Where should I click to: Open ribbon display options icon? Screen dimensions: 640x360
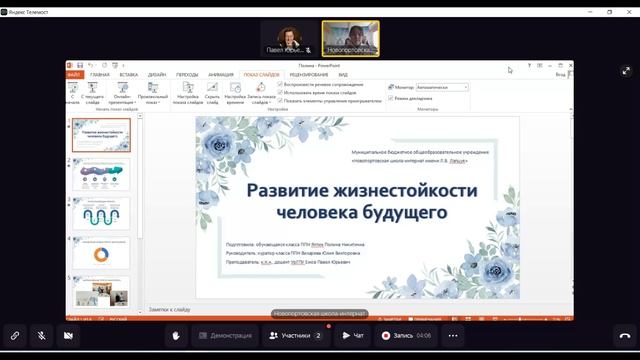tap(540, 65)
